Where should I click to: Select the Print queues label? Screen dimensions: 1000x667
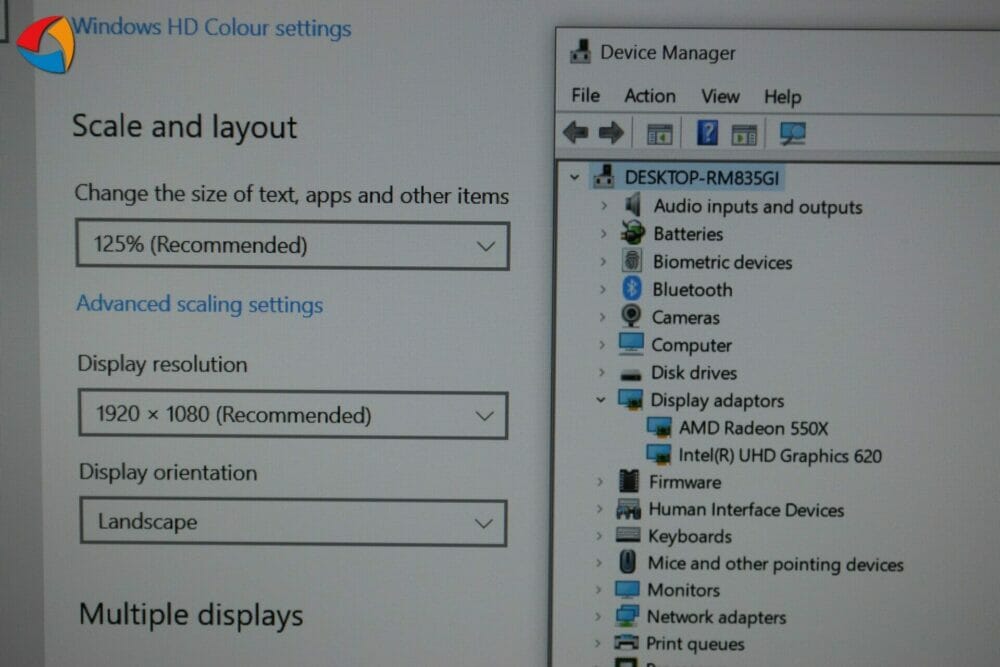click(x=695, y=643)
